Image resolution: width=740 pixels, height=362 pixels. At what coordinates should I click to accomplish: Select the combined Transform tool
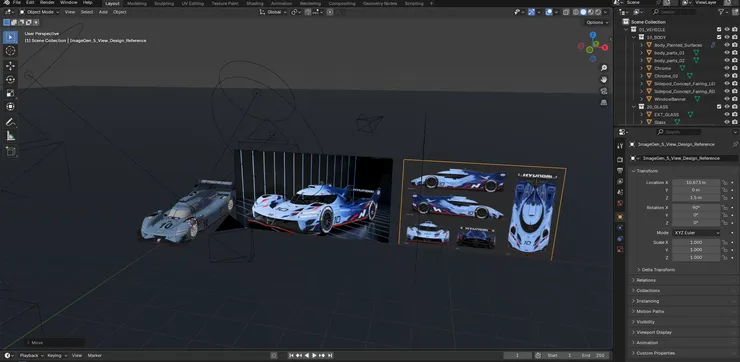point(10,107)
